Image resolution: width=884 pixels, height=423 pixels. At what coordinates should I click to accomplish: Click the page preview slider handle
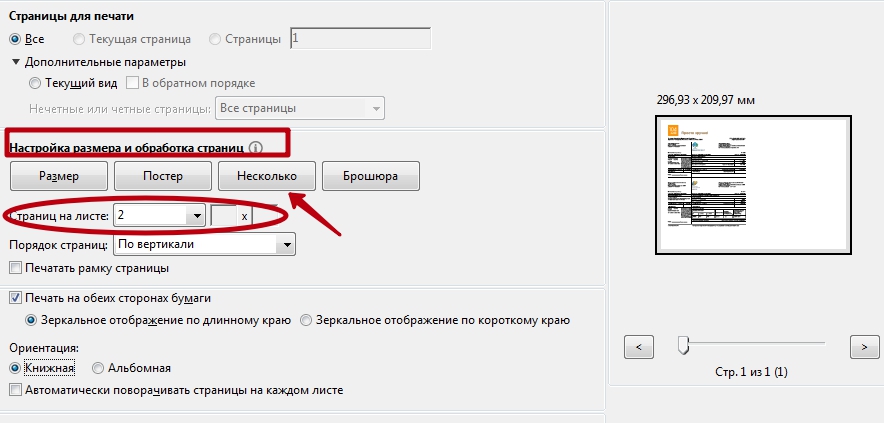[683, 345]
